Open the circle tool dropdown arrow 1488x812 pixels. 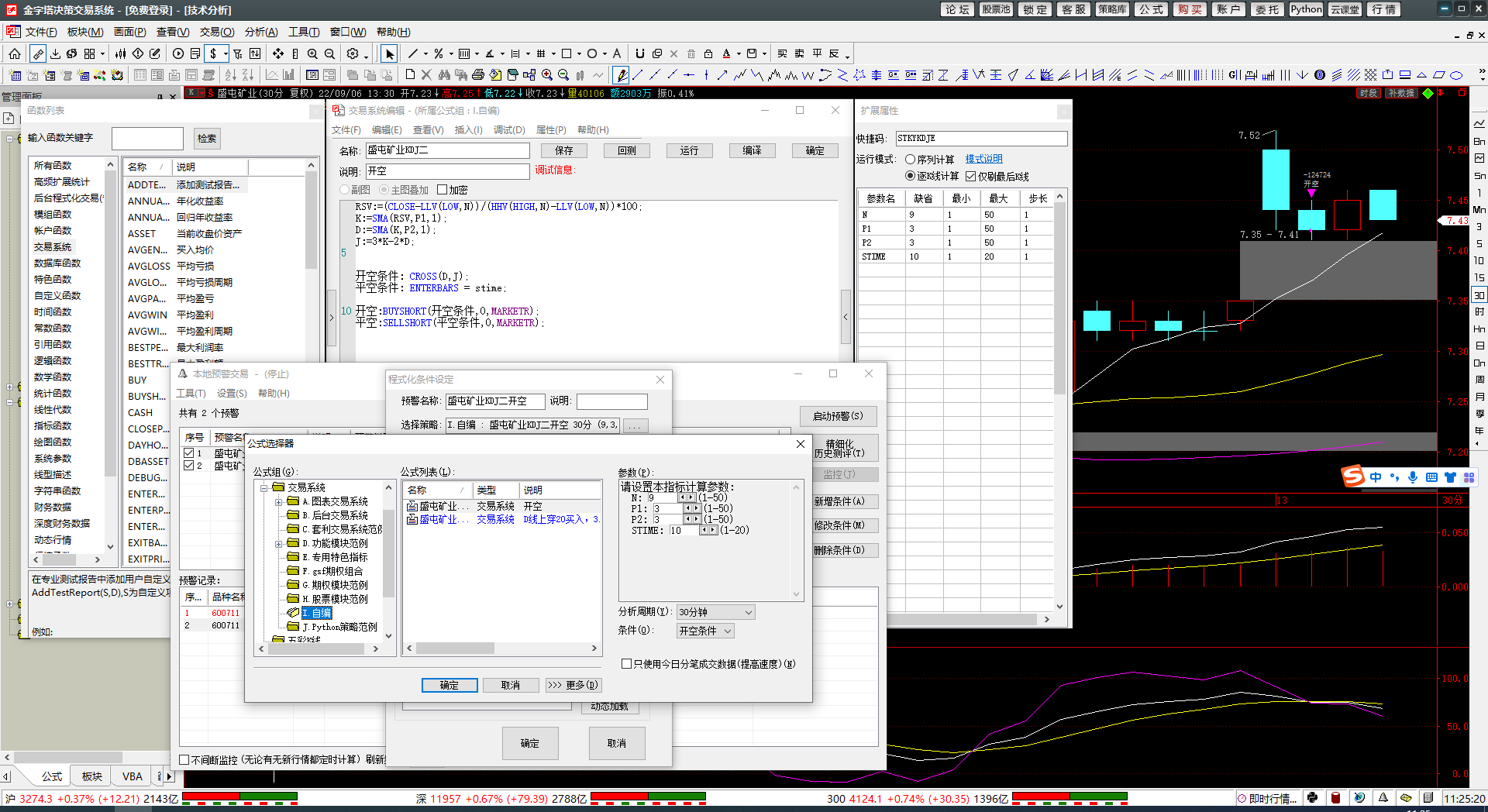pyautogui.click(x=604, y=53)
